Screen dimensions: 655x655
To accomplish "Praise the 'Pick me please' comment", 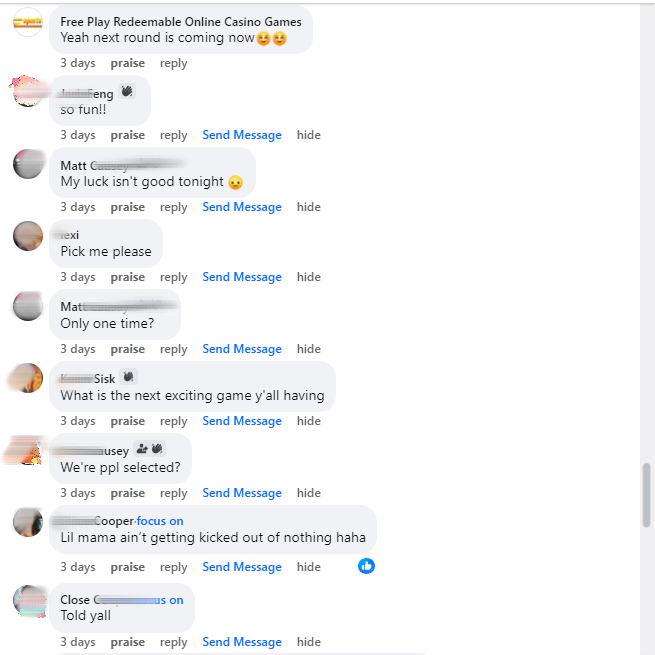I will (128, 277).
